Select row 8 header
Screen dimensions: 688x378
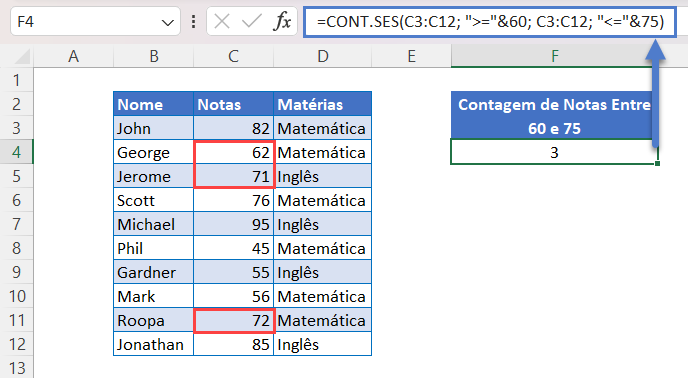tap(17, 248)
